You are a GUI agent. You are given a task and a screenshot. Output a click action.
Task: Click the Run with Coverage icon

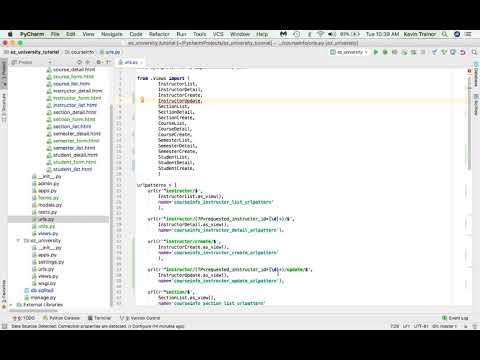395,52
